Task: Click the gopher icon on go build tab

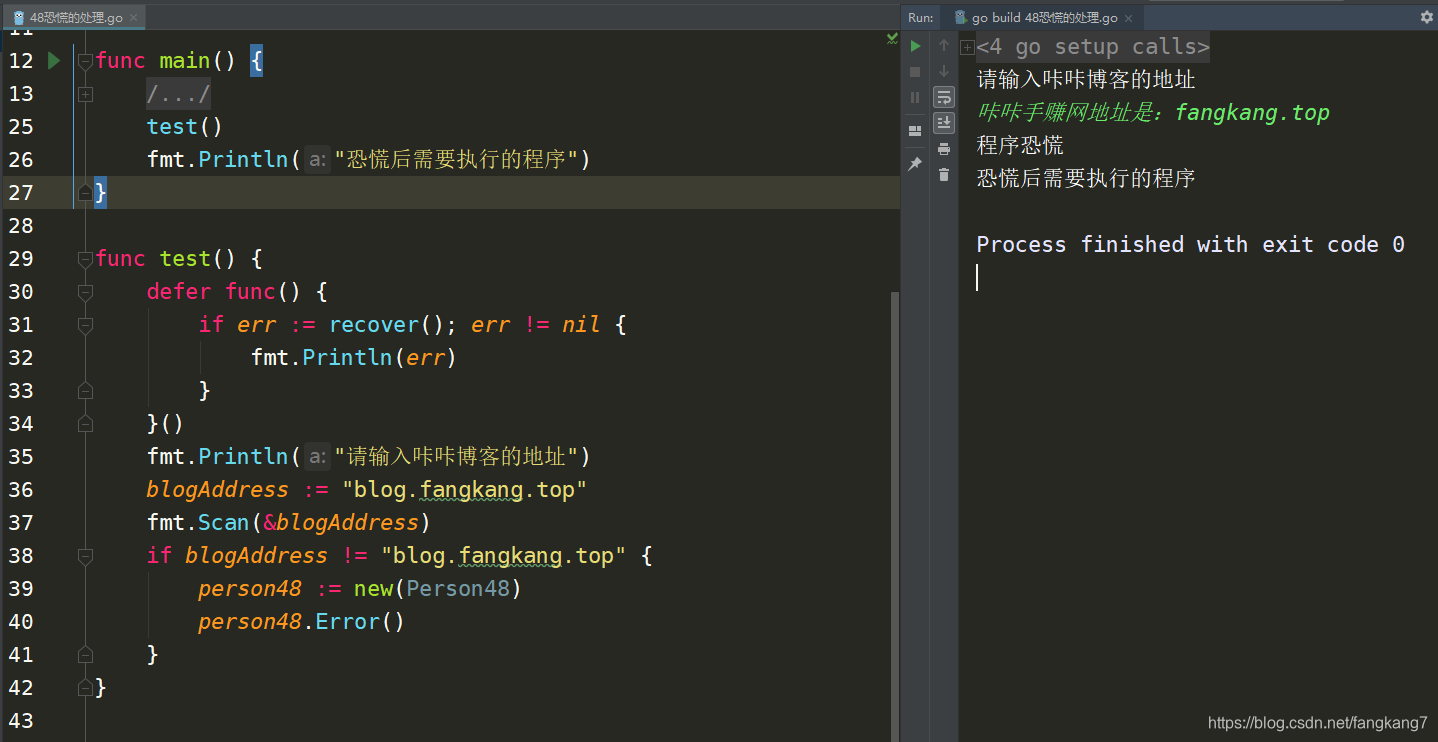Action: (x=960, y=17)
